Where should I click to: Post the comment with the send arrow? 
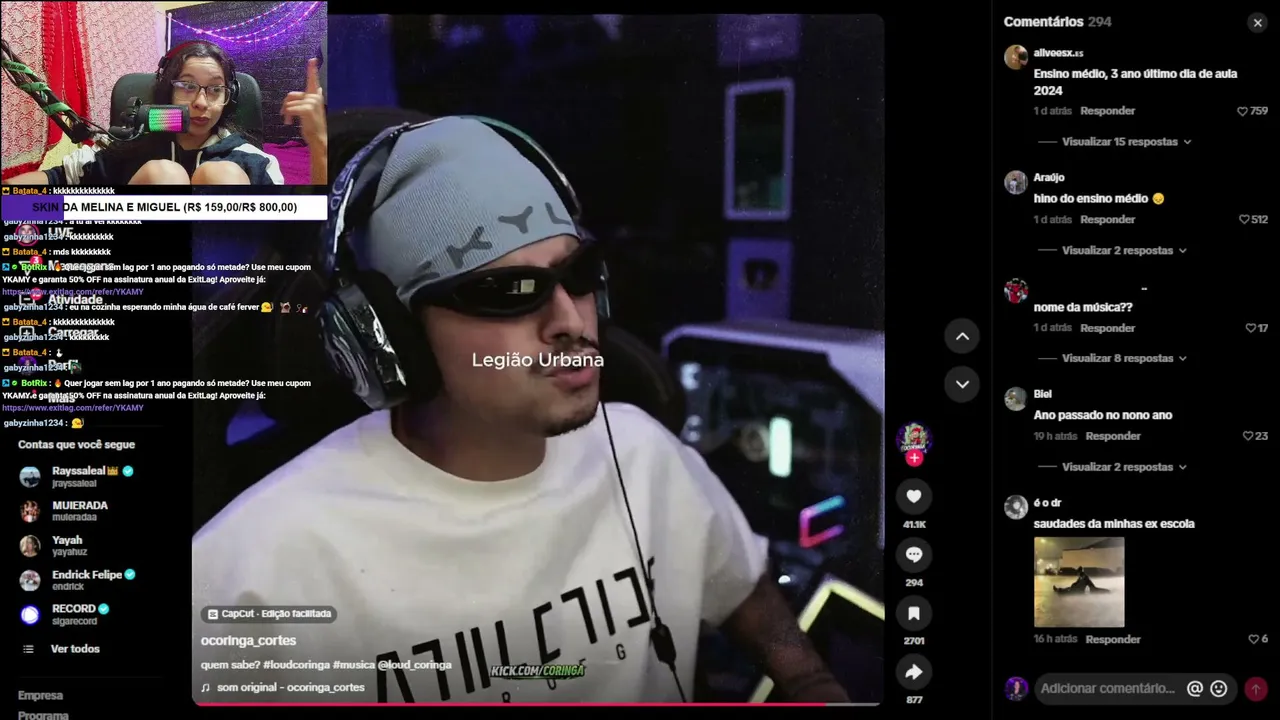point(1255,688)
